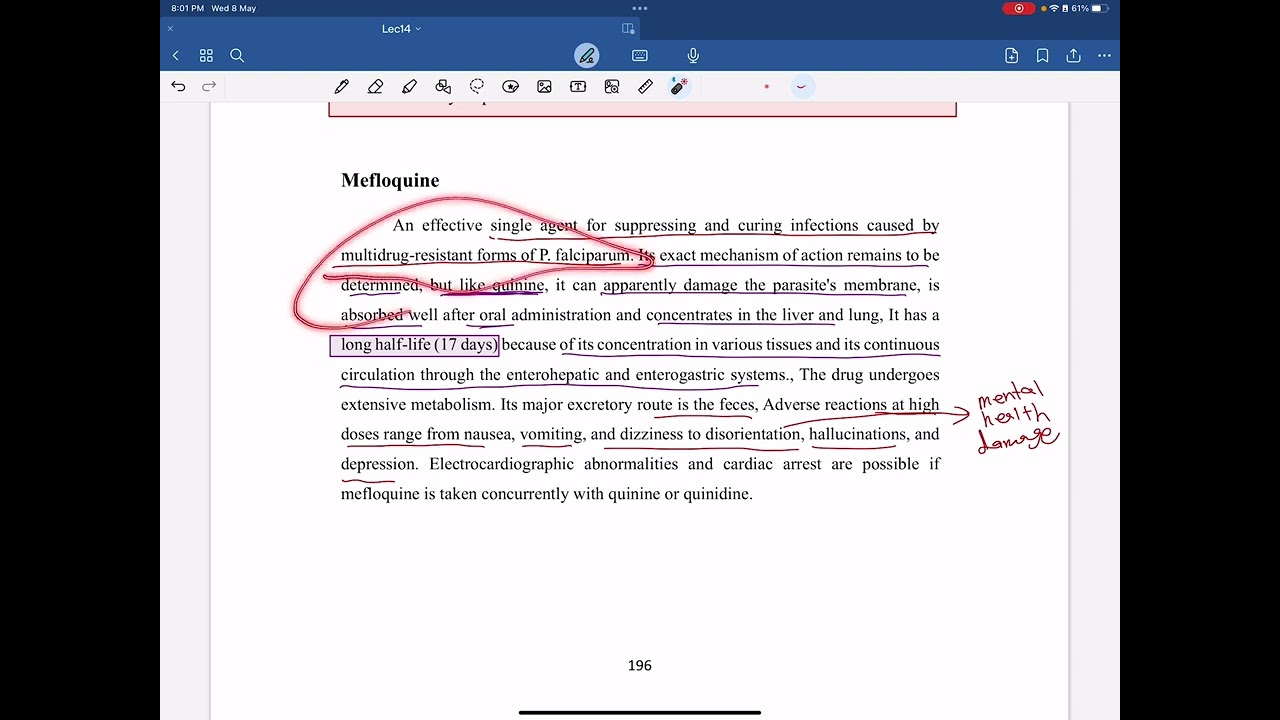Image resolution: width=1280 pixels, height=720 pixels.
Task: Tap the home indicator bar
Action: click(x=640, y=713)
